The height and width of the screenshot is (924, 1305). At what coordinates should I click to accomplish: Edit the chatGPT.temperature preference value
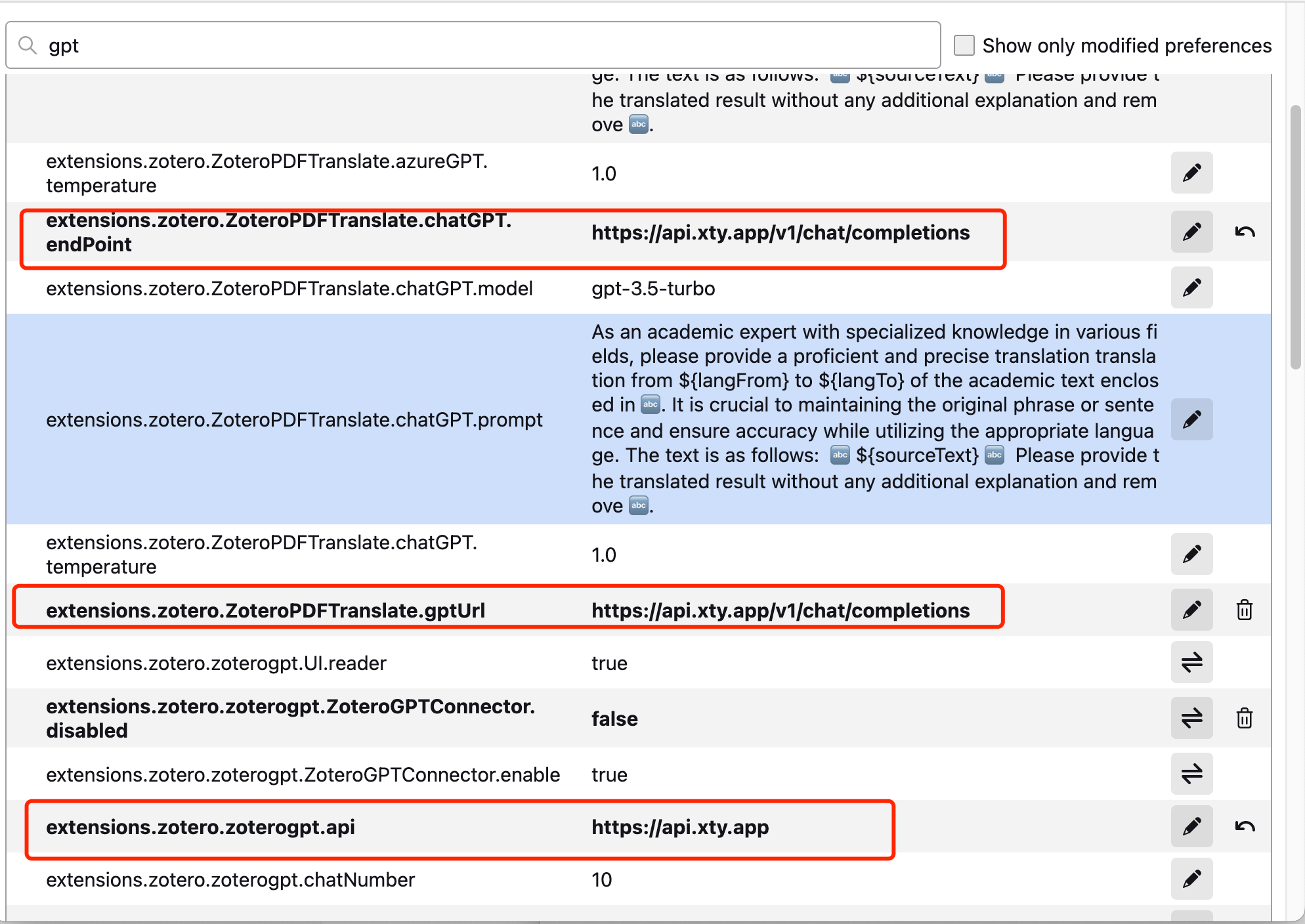click(x=1191, y=554)
